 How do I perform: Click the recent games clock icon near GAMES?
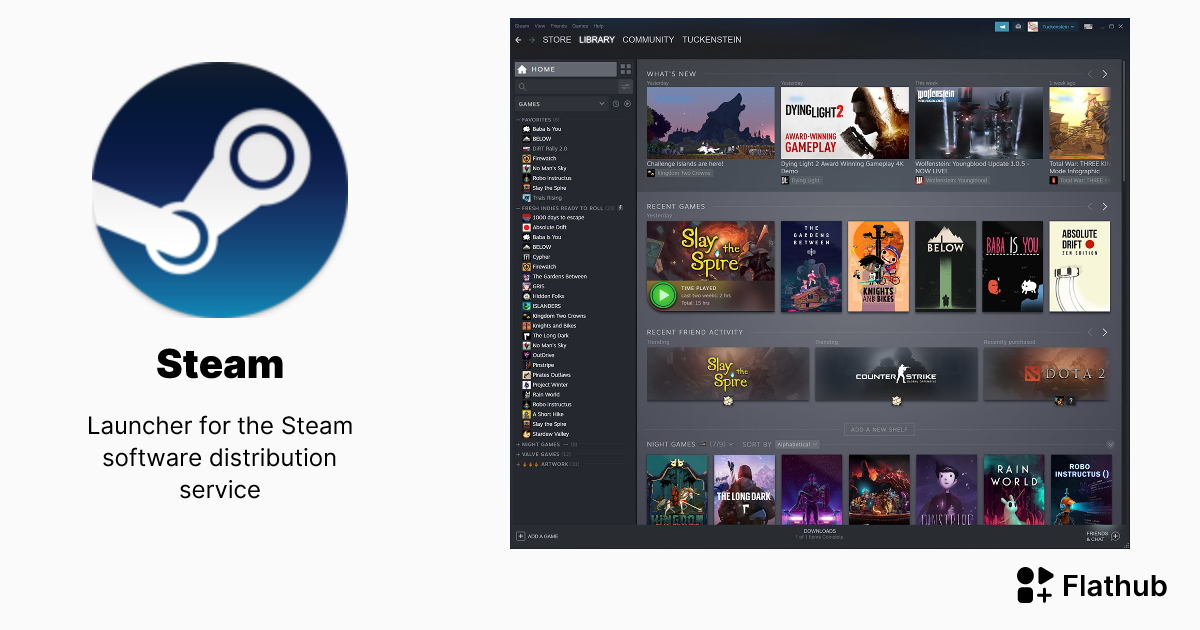click(615, 103)
